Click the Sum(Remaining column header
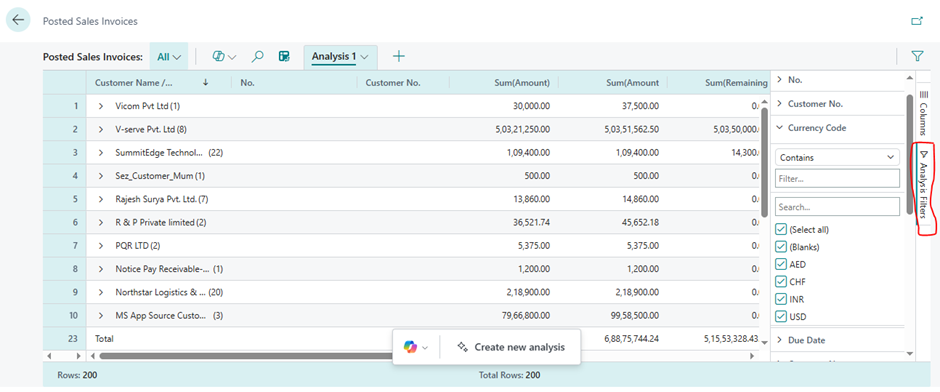940x392 pixels. (x=719, y=83)
